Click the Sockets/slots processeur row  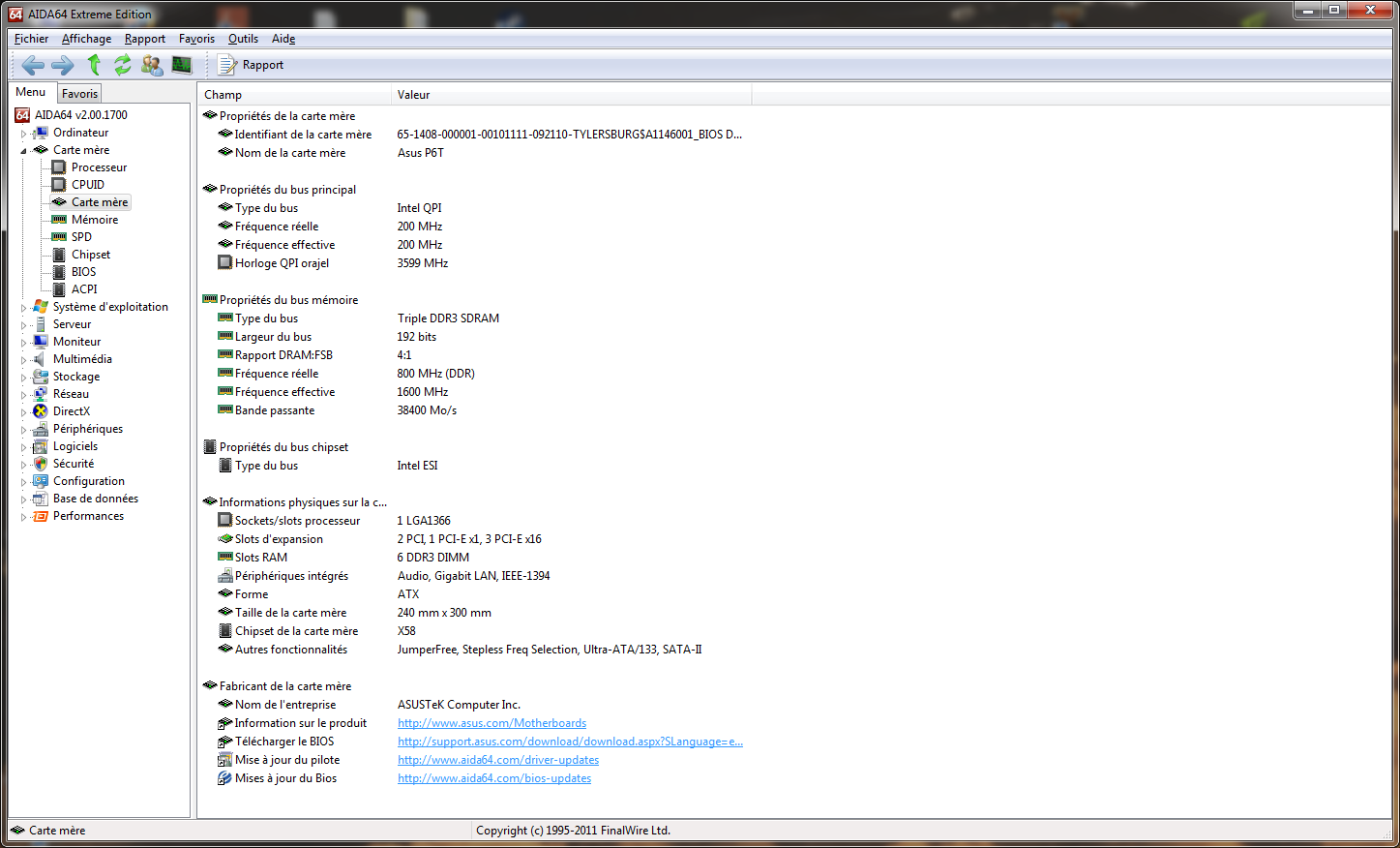click(474, 521)
